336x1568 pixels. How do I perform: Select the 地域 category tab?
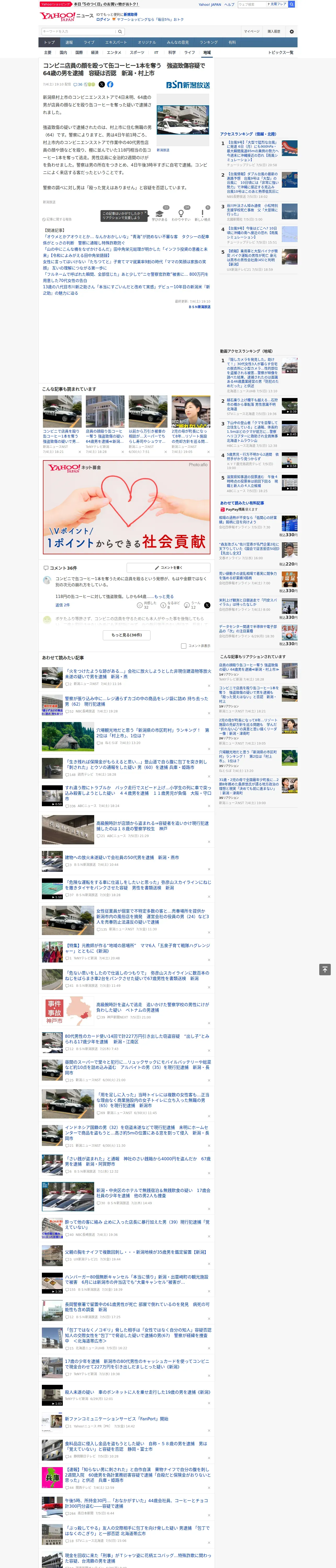pyautogui.click(x=207, y=52)
